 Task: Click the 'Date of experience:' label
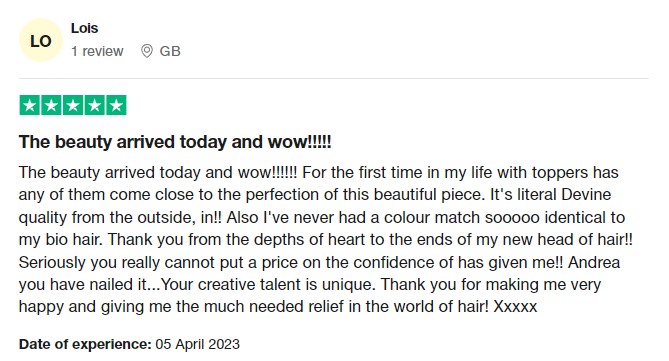point(85,344)
